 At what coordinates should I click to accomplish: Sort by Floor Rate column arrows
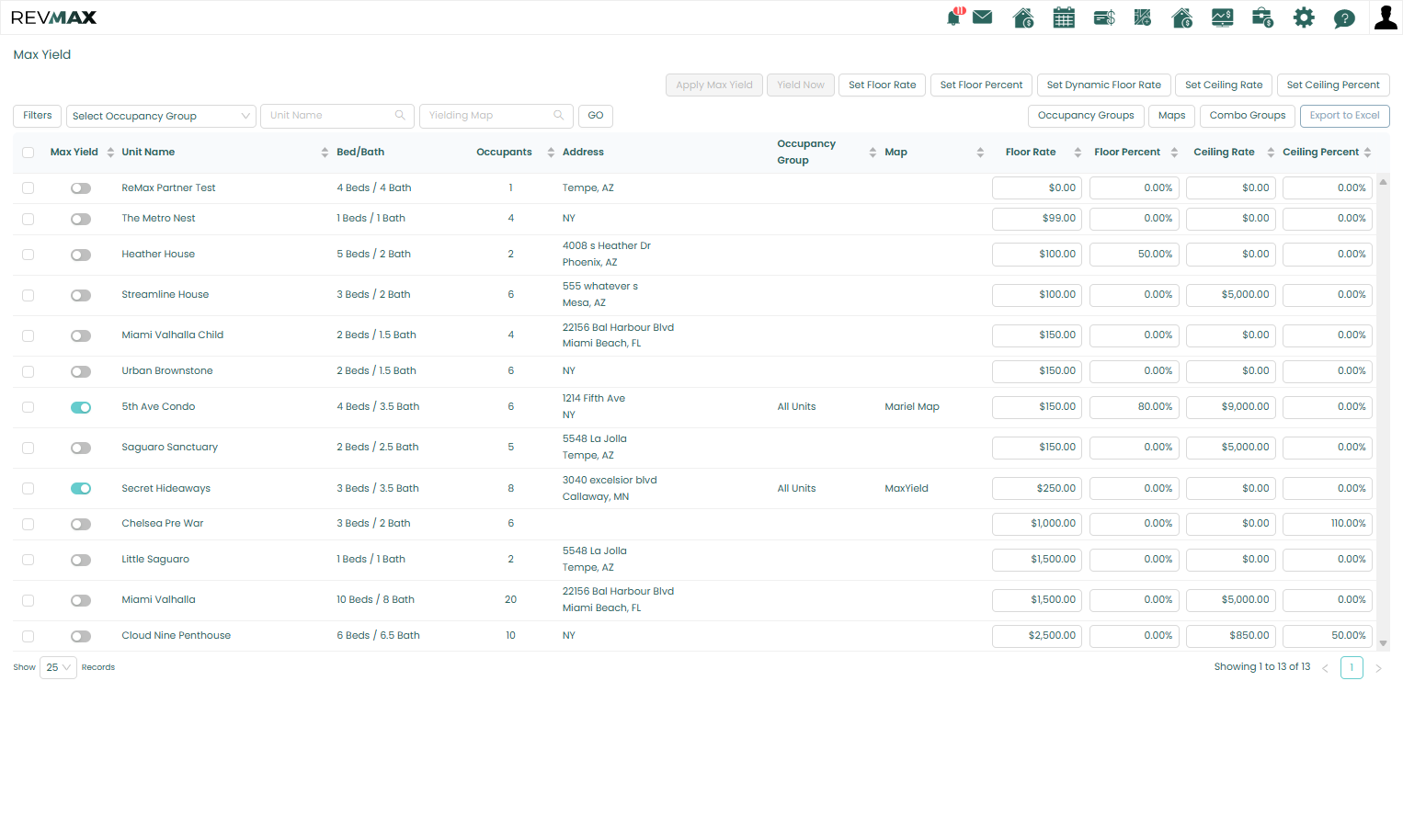click(x=1078, y=153)
